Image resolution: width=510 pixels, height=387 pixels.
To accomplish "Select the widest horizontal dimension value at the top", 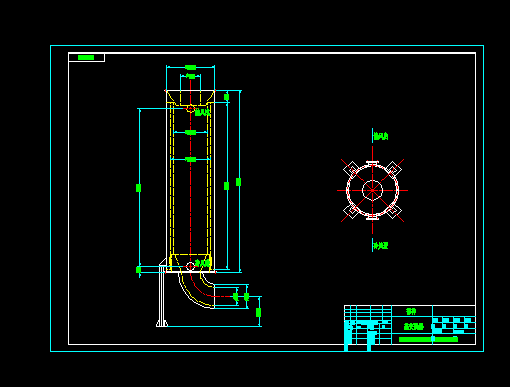I will click(190, 67).
